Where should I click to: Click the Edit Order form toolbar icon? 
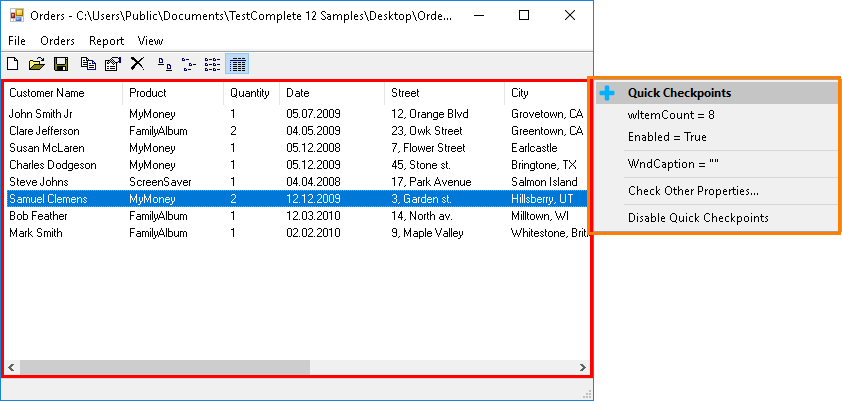113,64
